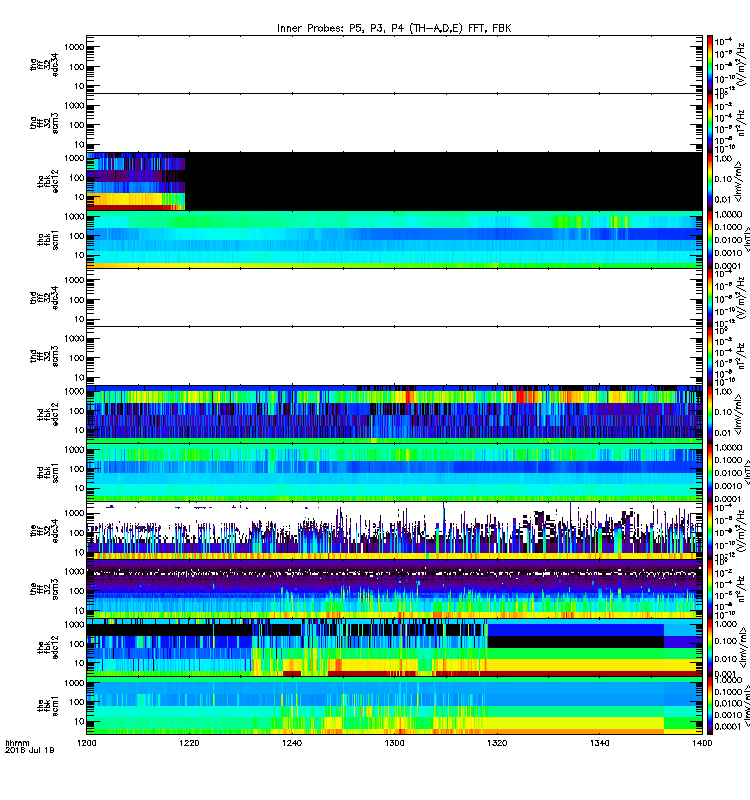This screenshot has width=750, height=800.
Task: Select the "thd fff 32 edc34" panel label
Action: [x=44, y=297]
